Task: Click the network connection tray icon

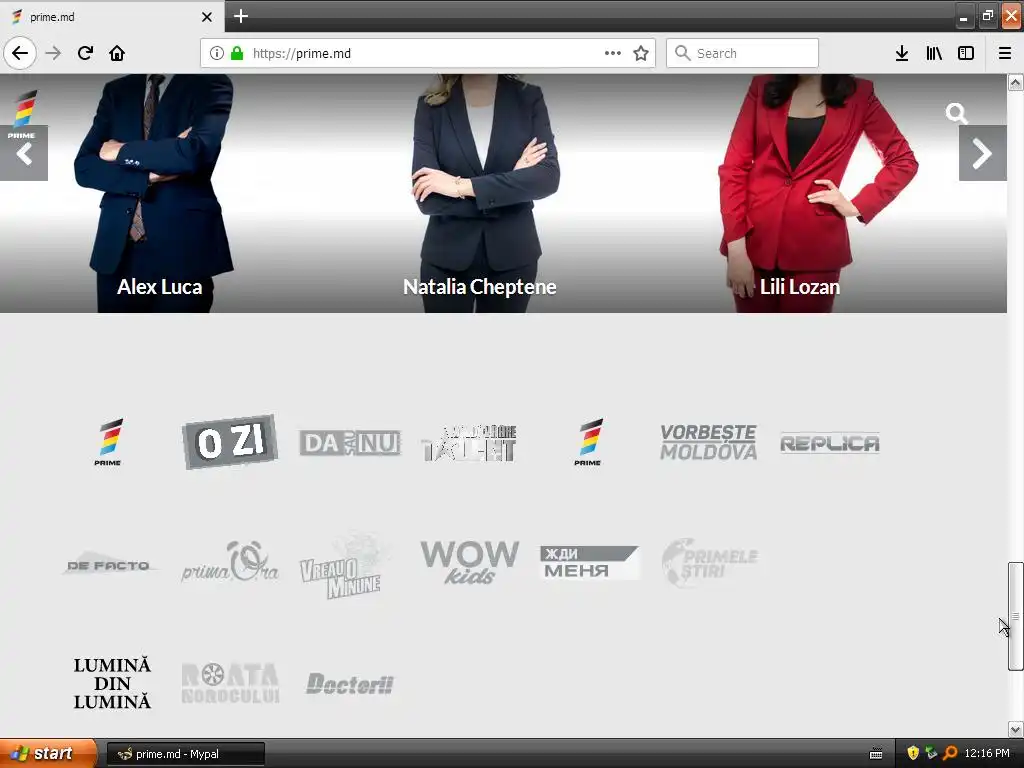Action: click(x=931, y=754)
